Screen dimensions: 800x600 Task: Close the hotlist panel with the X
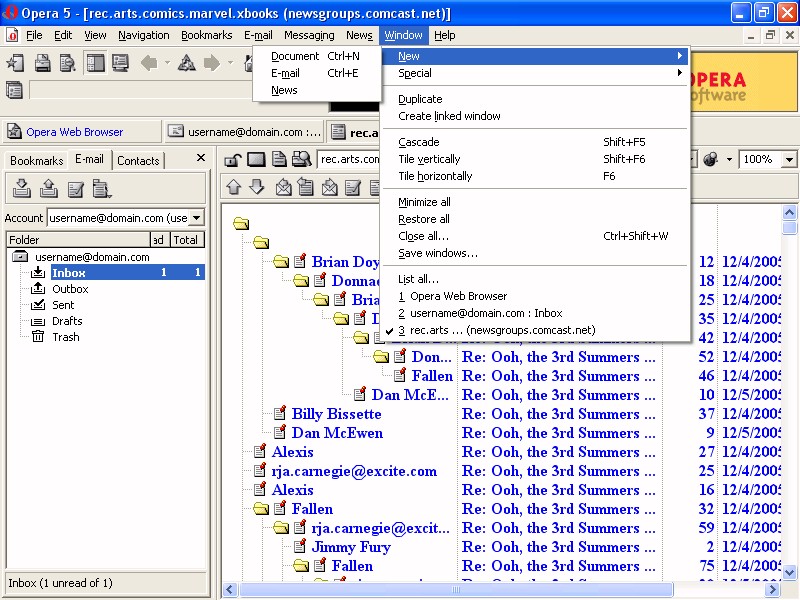coord(201,158)
